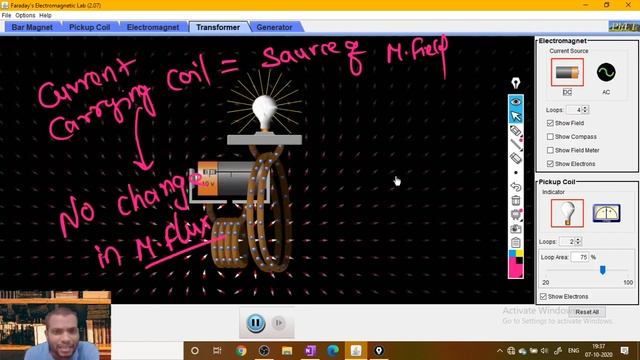
Task: Adjust the Pickup Coil Loops spinner arrows
Action: (x=578, y=241)
